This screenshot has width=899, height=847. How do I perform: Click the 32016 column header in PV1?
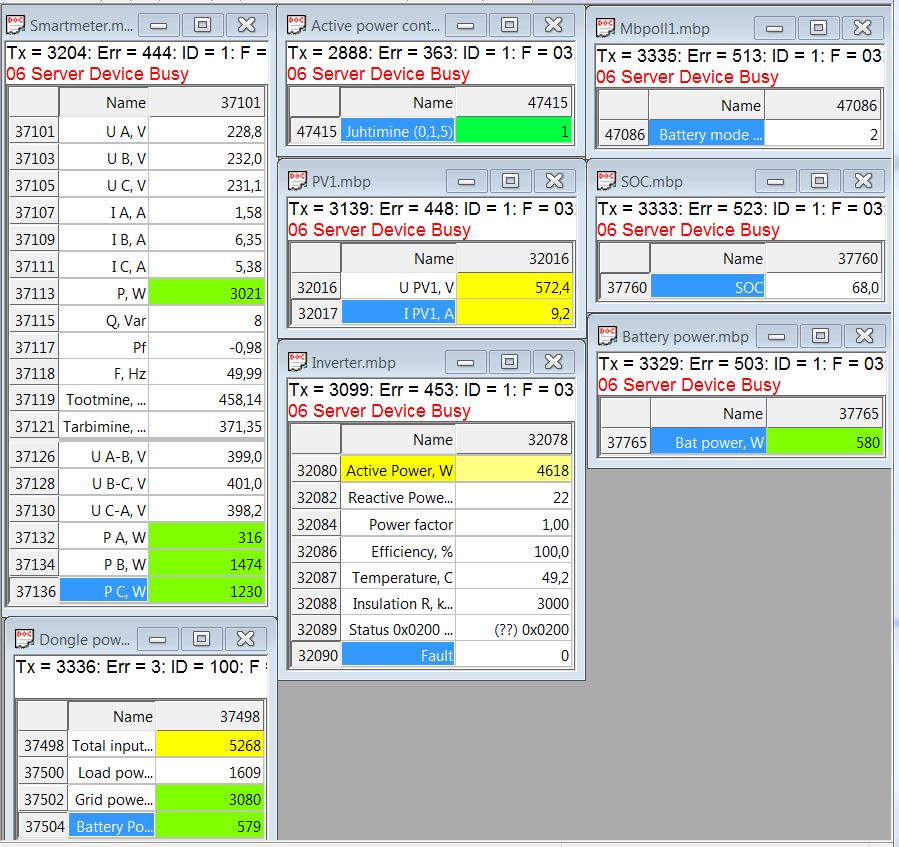514,258
